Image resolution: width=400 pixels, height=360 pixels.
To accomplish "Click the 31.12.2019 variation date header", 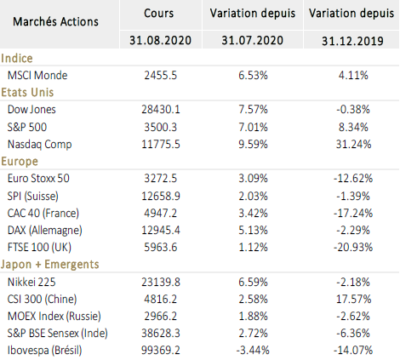I will point(352,41).
